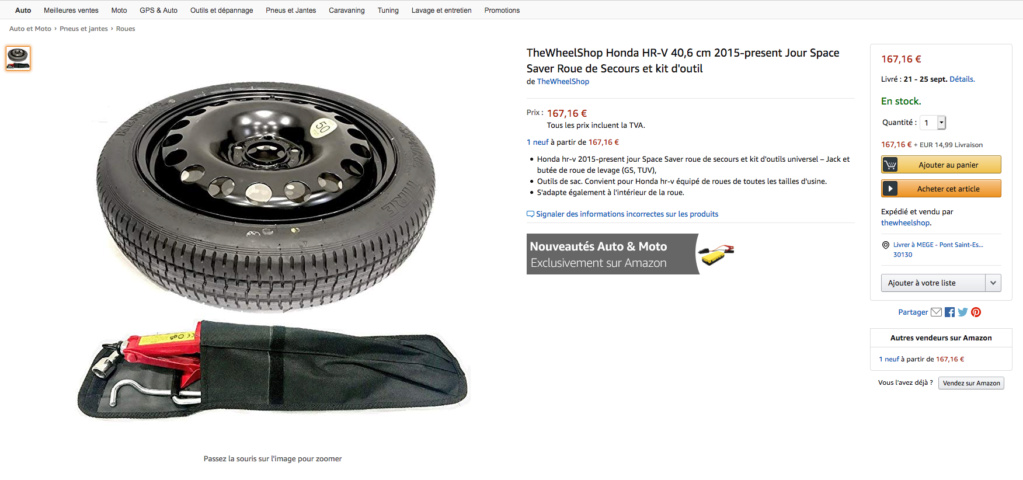
Task: Open the Caravaning menu item
Action: coord(346,10)
